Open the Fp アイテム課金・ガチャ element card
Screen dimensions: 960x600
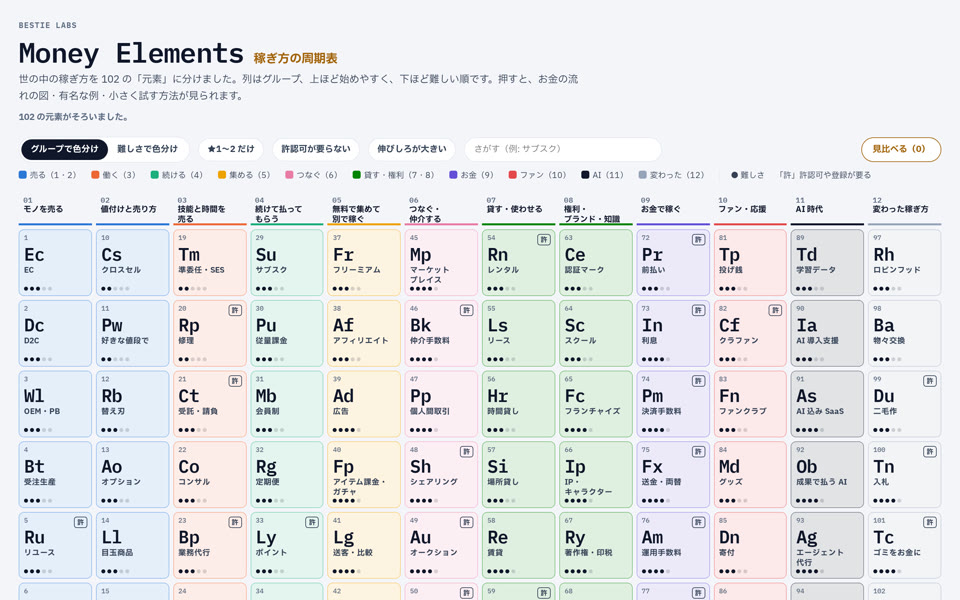(x=364, y=474)
